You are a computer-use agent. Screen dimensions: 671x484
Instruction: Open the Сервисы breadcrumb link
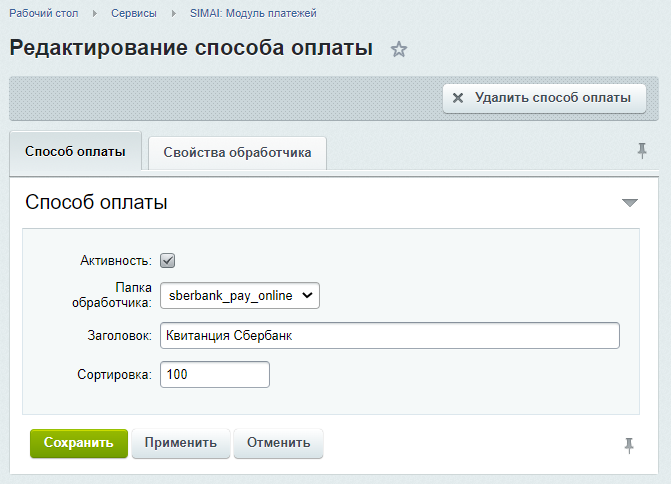click(x=134, y=13)
